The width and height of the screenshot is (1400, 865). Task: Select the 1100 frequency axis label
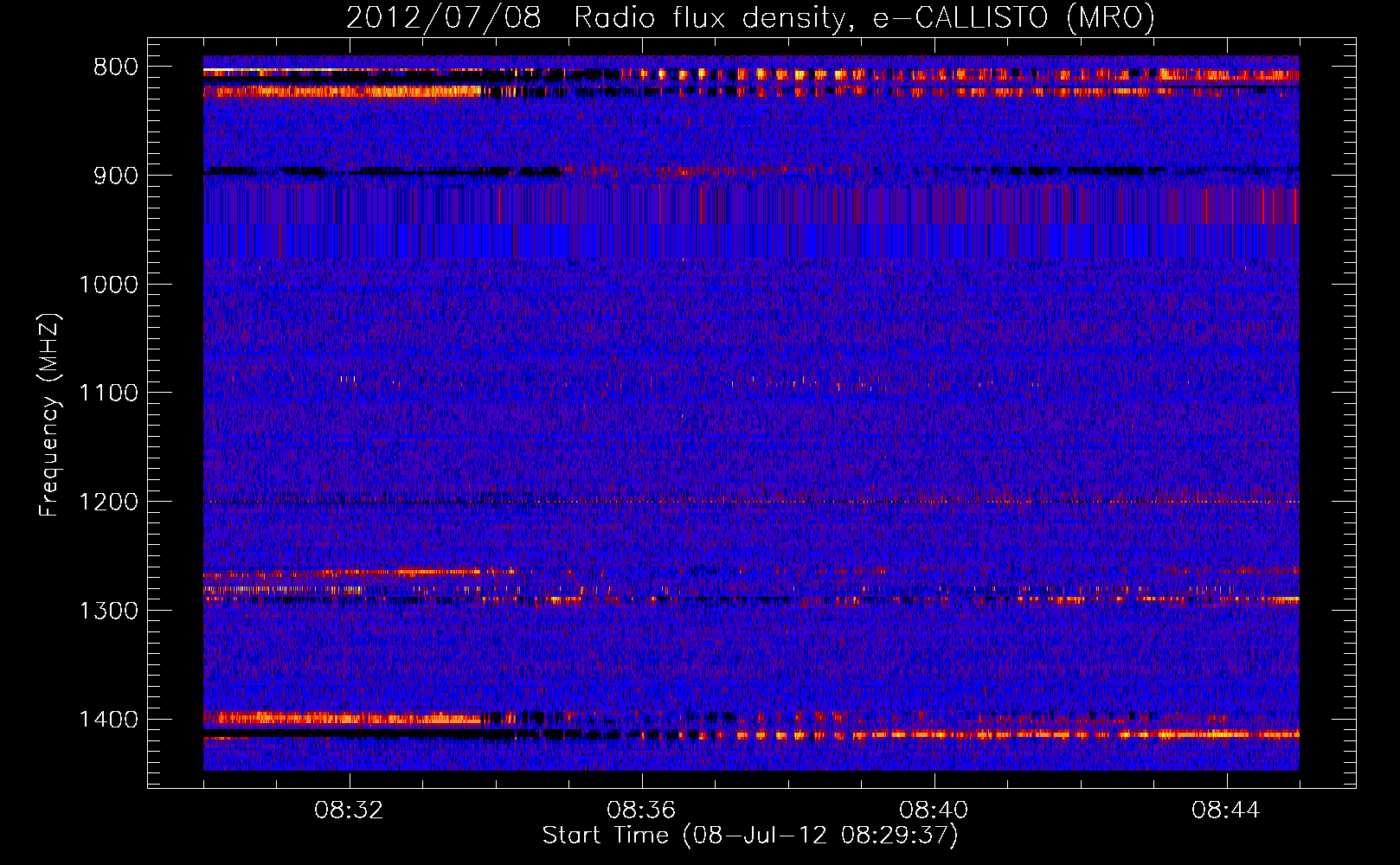click(108, 394)
